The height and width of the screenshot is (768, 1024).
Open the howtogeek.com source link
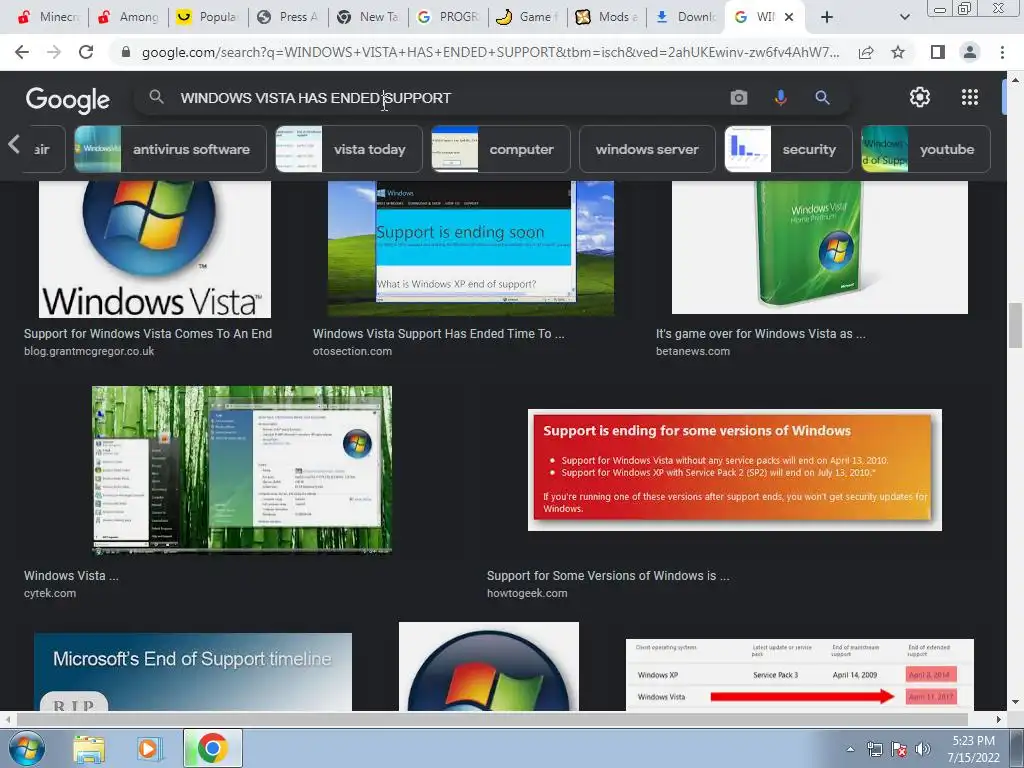(527, 594)
